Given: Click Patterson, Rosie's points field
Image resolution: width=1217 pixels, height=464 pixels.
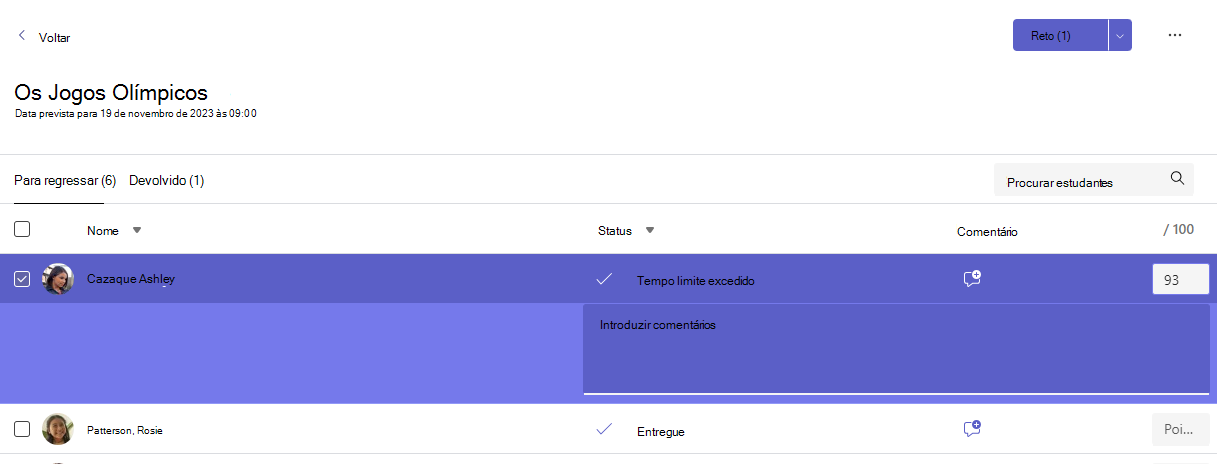Looking at the screenshot, I should (x=1181, y=430).
